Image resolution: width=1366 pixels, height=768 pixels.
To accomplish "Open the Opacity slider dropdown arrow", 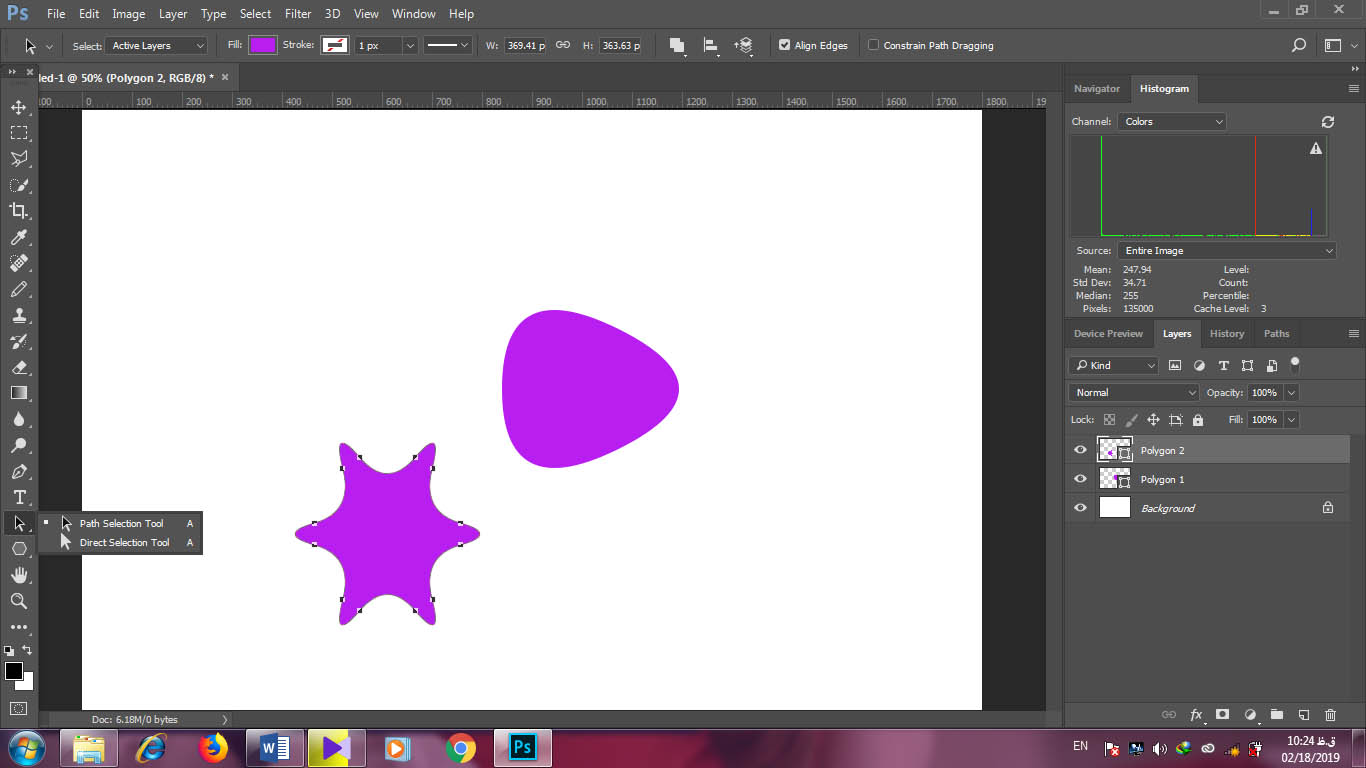I will coord(1291,393).
